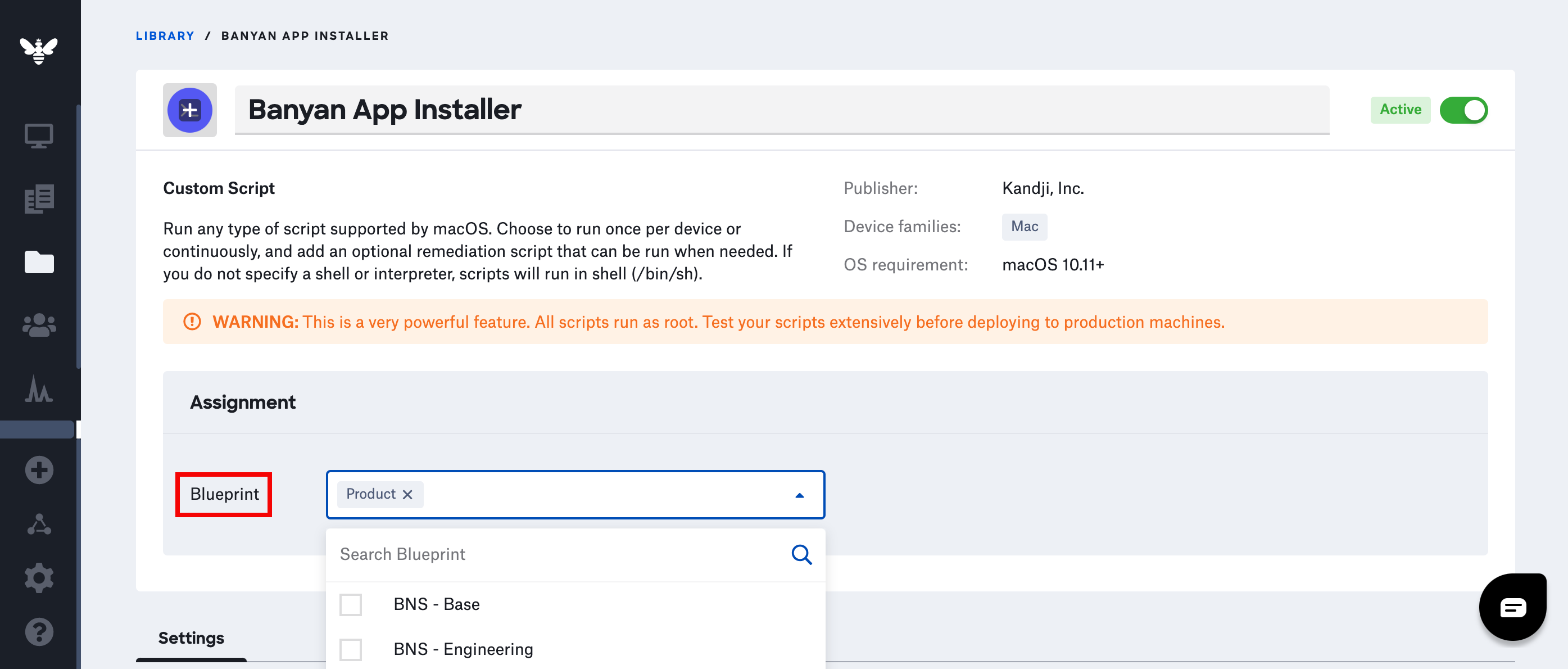The width and height of the screenshot is (1568, 669).
Task: Open Devices via the monitor sidebar icon
Action: pos(38,135)
